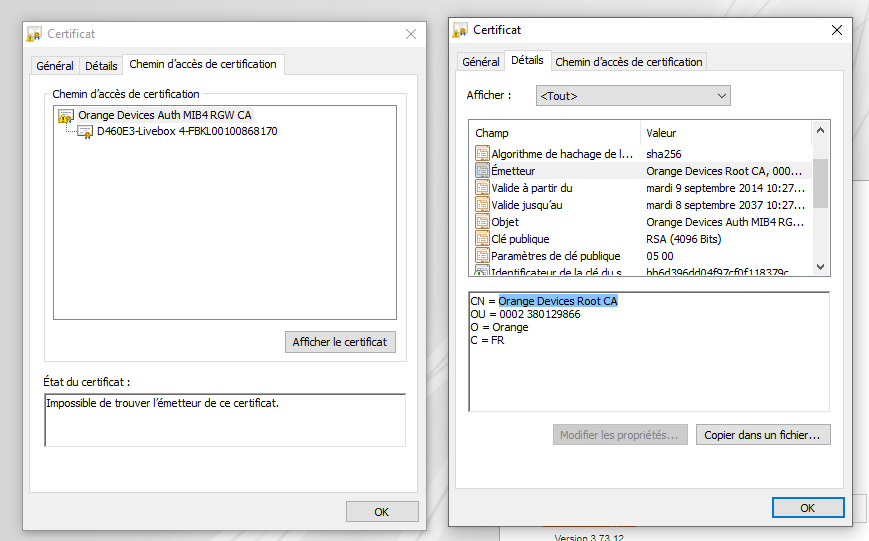Click the Objet field icon
The image size is (869, 541).
click(x=482, y=222)
